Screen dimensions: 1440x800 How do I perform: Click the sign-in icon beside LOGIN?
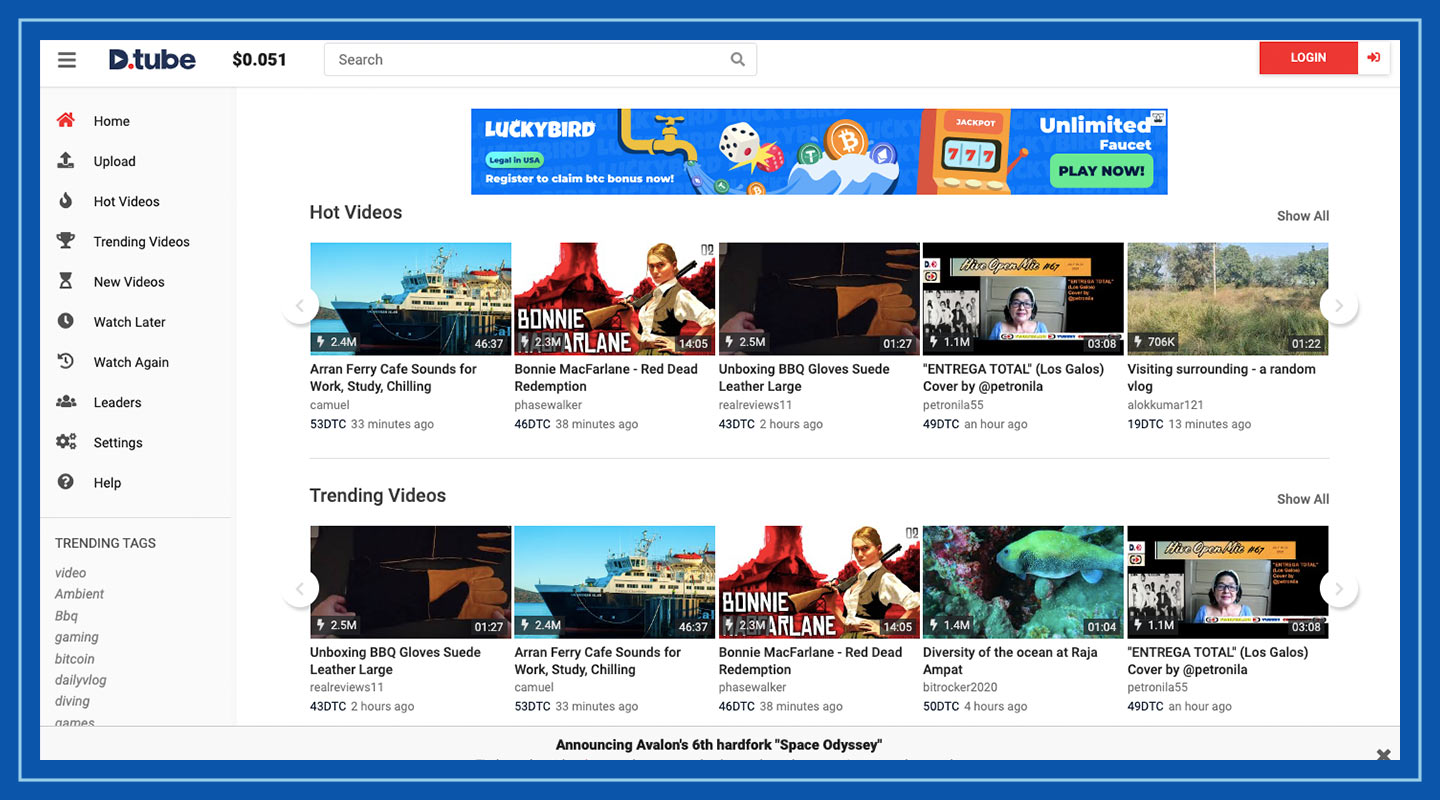(x=1373, y=58)
